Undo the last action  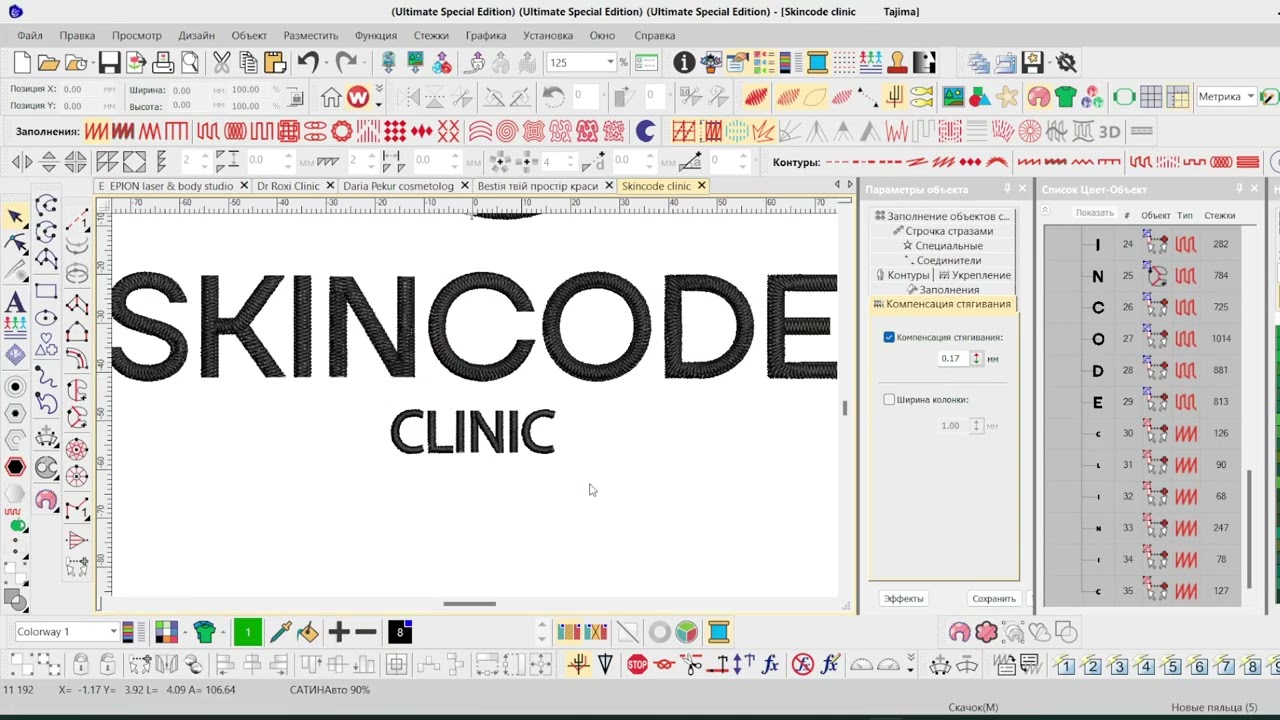coord(307,63)
